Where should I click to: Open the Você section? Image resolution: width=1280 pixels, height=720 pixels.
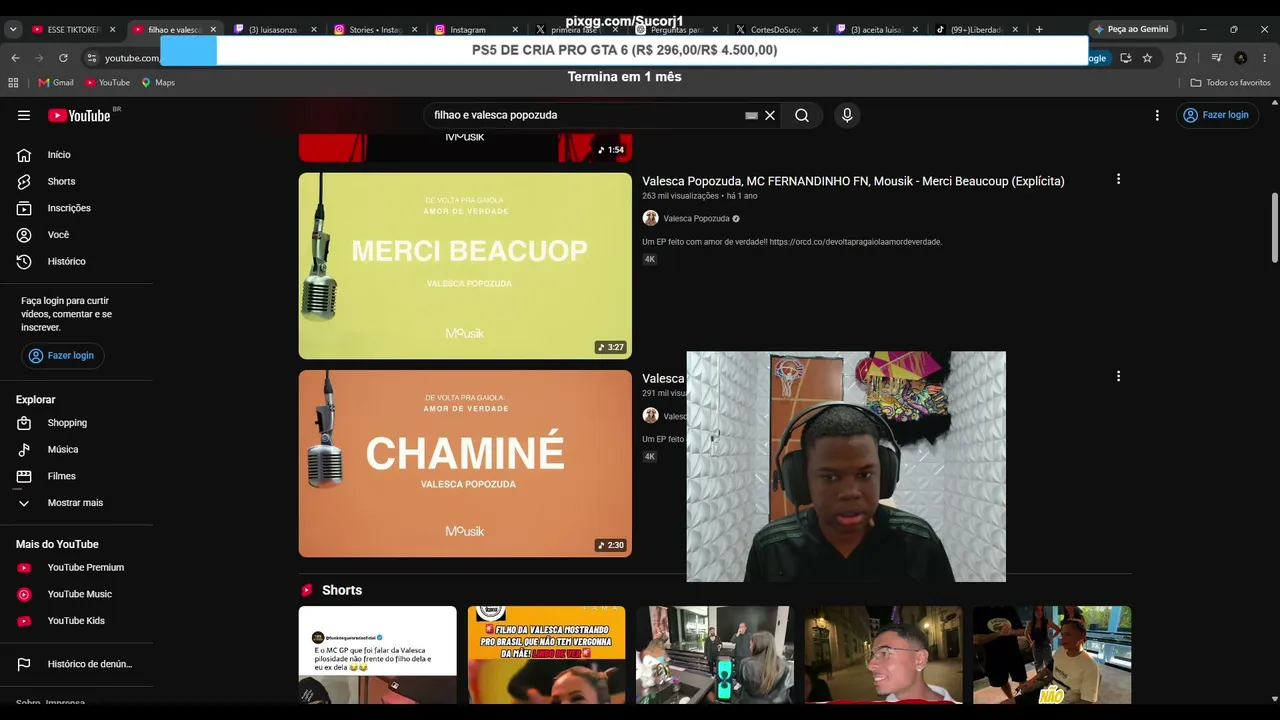(x=58, y=235)
